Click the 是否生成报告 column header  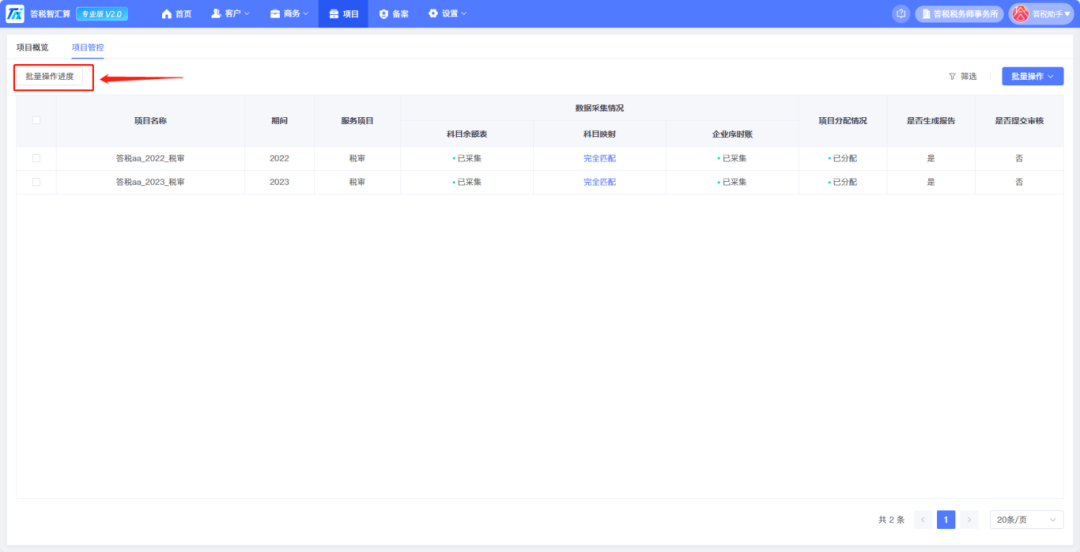[x=931, y=121]
